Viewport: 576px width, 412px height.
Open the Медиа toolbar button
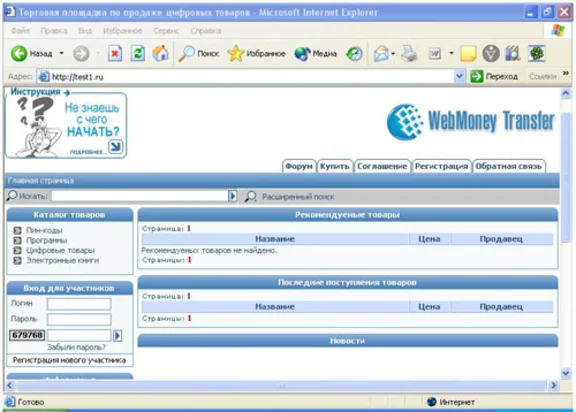click(x=316, y=54)
